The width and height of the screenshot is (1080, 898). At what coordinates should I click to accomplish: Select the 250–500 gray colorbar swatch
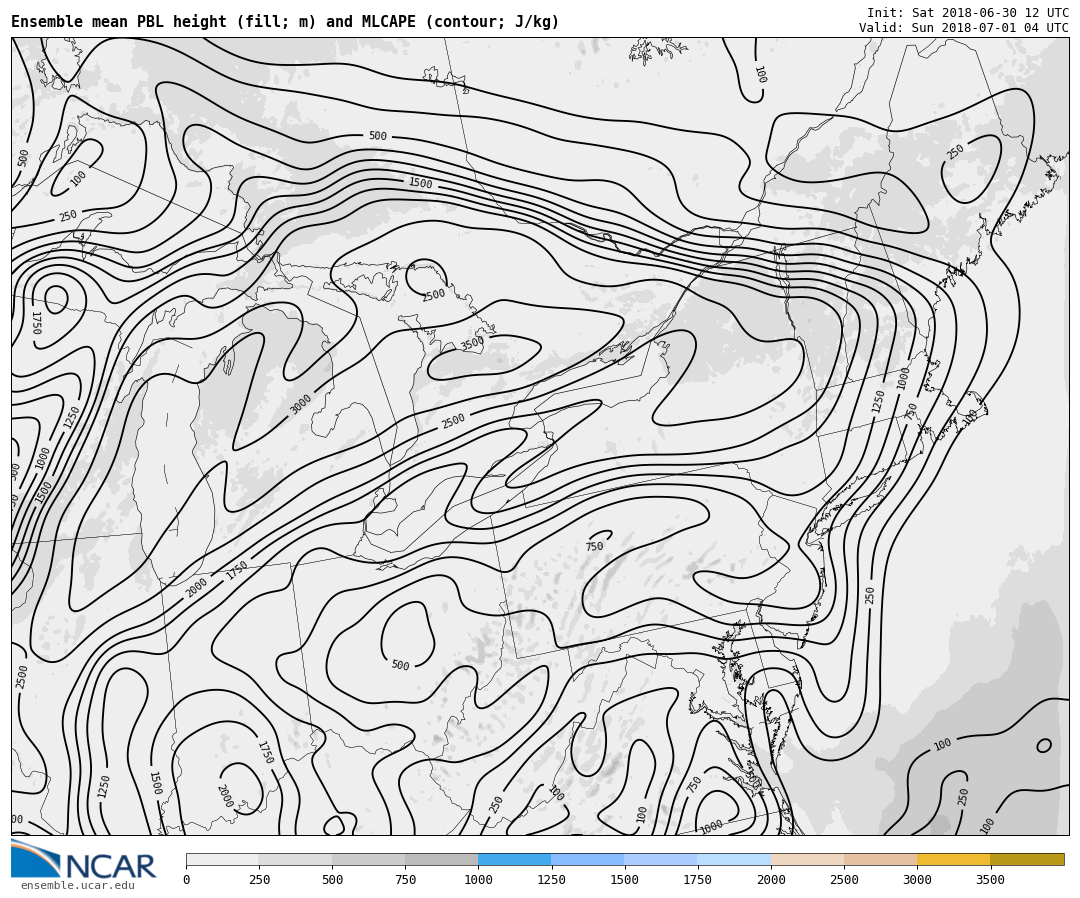pos(295,859)
